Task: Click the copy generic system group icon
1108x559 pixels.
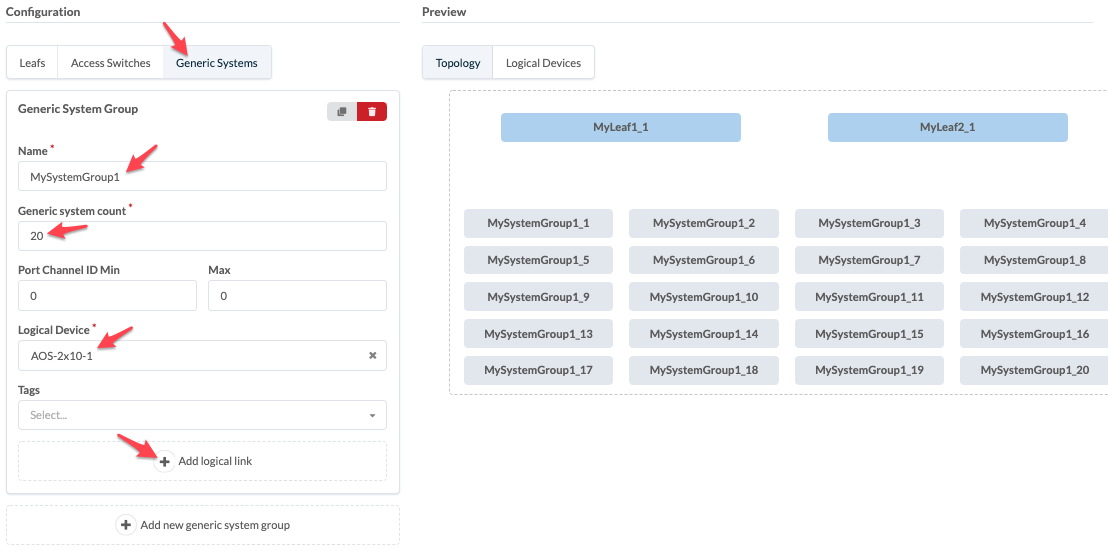Action: pyautogui.click(x=342, y=111)
